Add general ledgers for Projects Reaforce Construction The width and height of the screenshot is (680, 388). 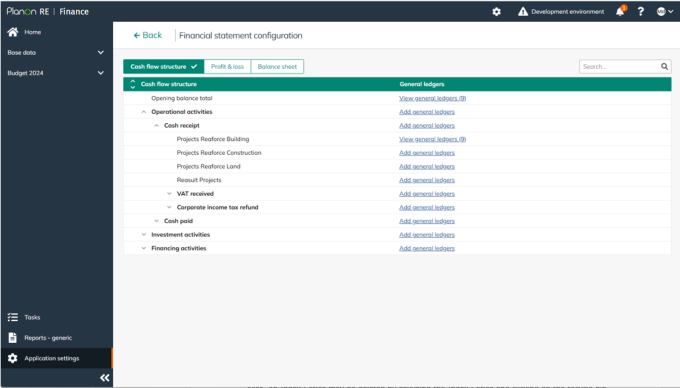[427, 153]
